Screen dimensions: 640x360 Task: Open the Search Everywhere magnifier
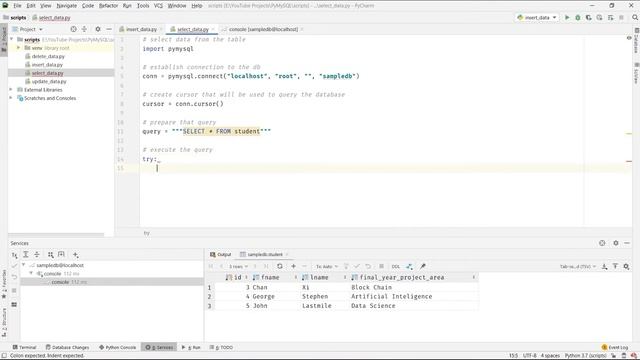click(x=635, y=18)
